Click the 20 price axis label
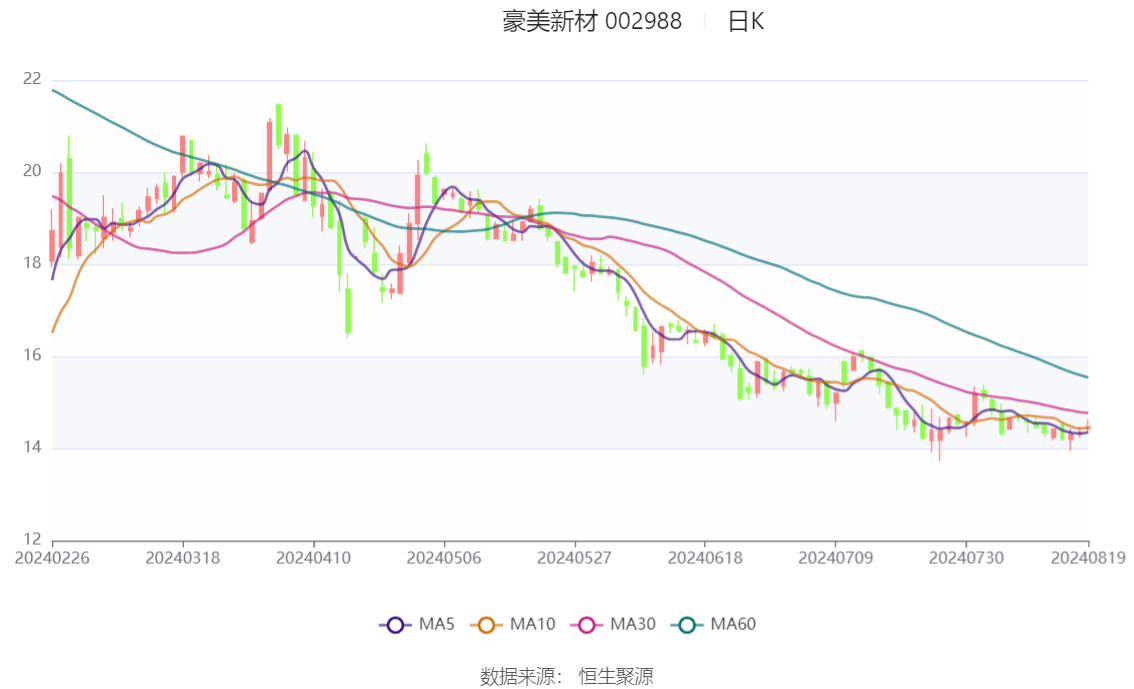Screen dimensions: 1134x689 33,171
